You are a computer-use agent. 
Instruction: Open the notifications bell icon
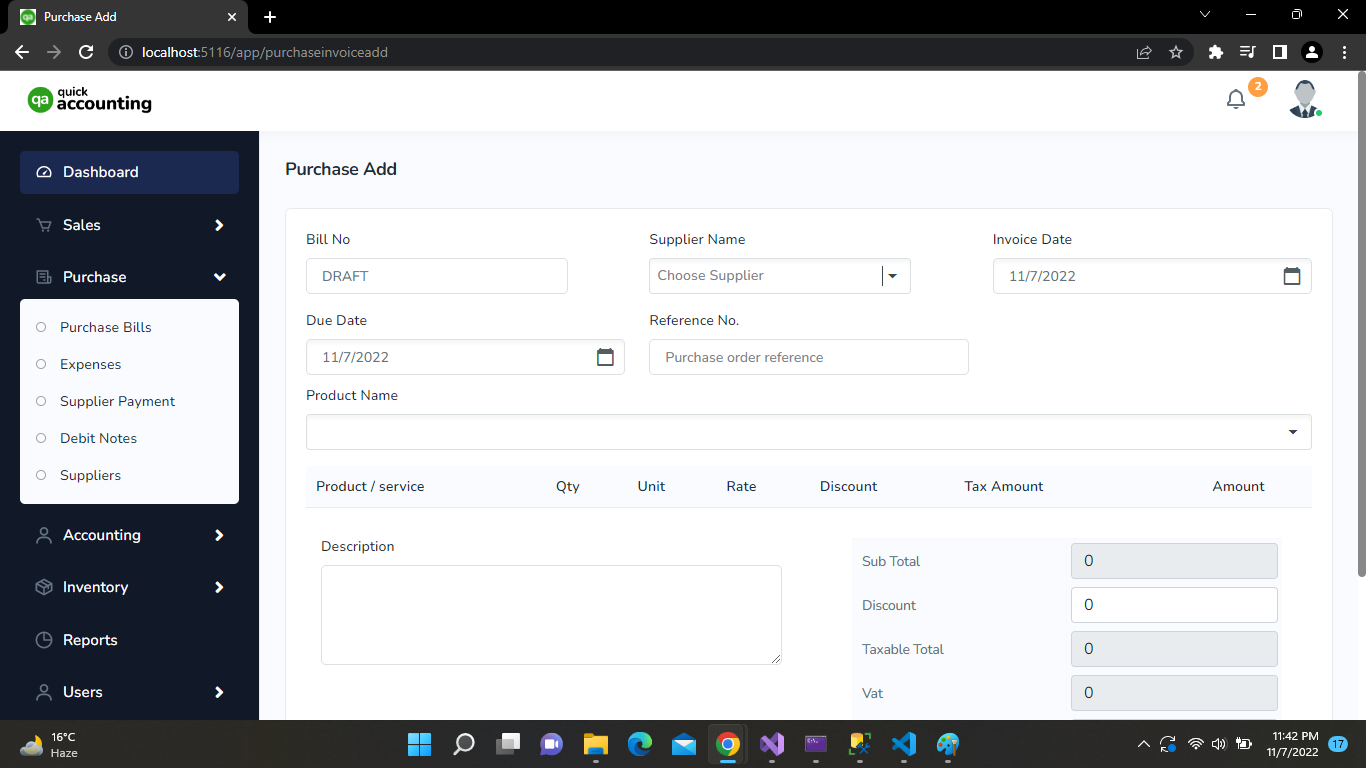click(x=1236, y=100)
